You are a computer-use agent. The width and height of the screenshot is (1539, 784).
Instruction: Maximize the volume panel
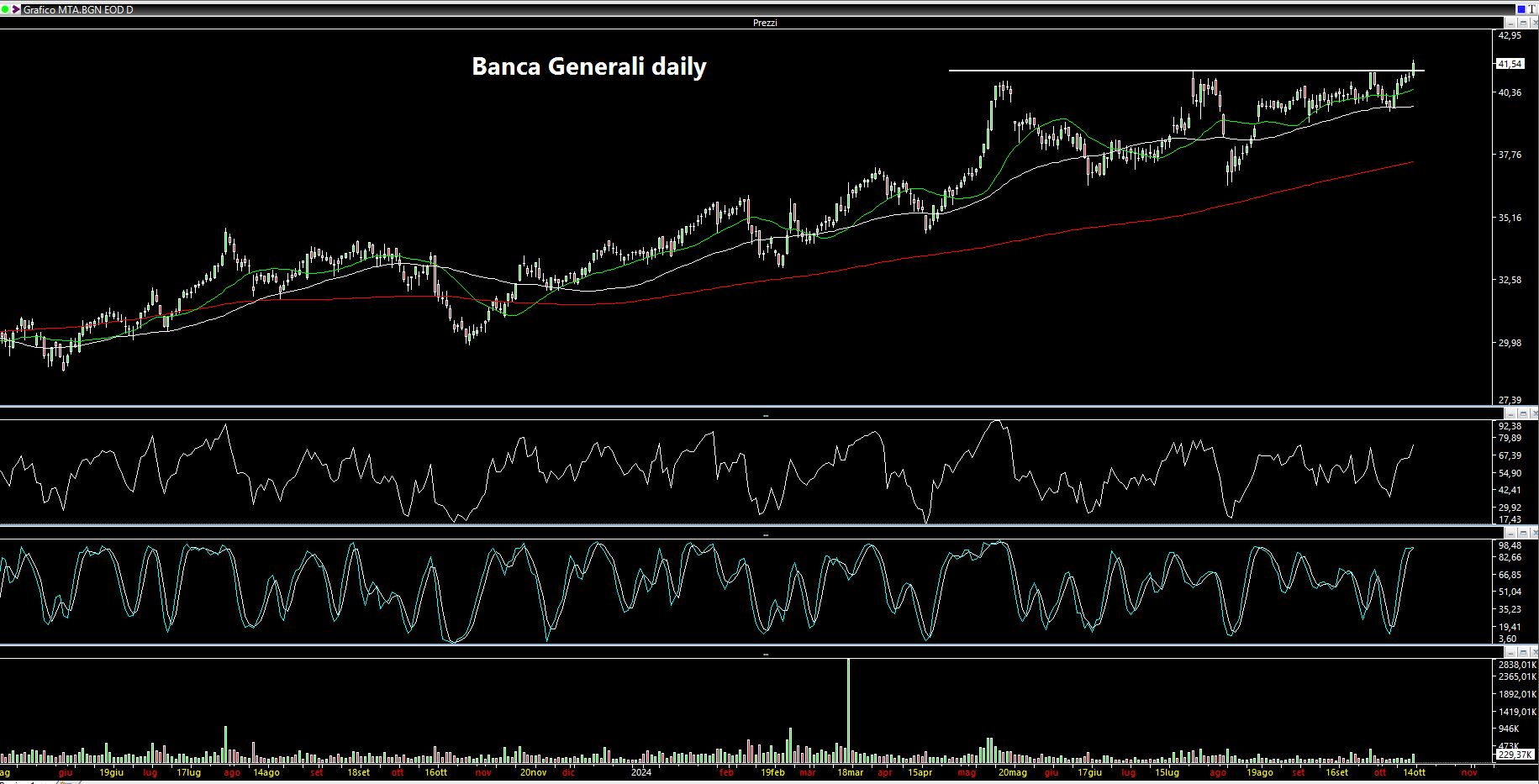(x=1523, y=651)
